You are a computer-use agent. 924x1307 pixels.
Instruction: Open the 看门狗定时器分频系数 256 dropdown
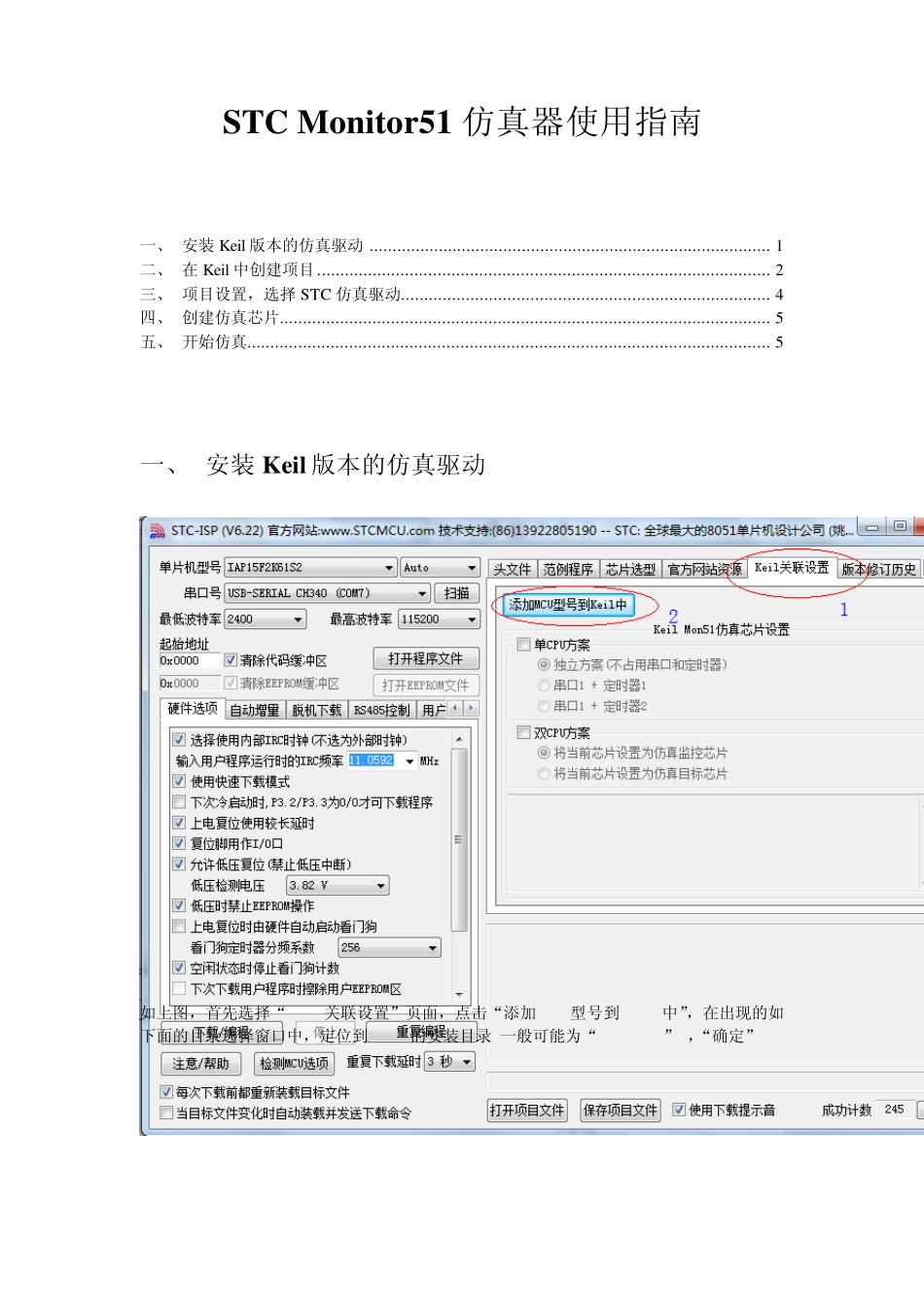389,948
